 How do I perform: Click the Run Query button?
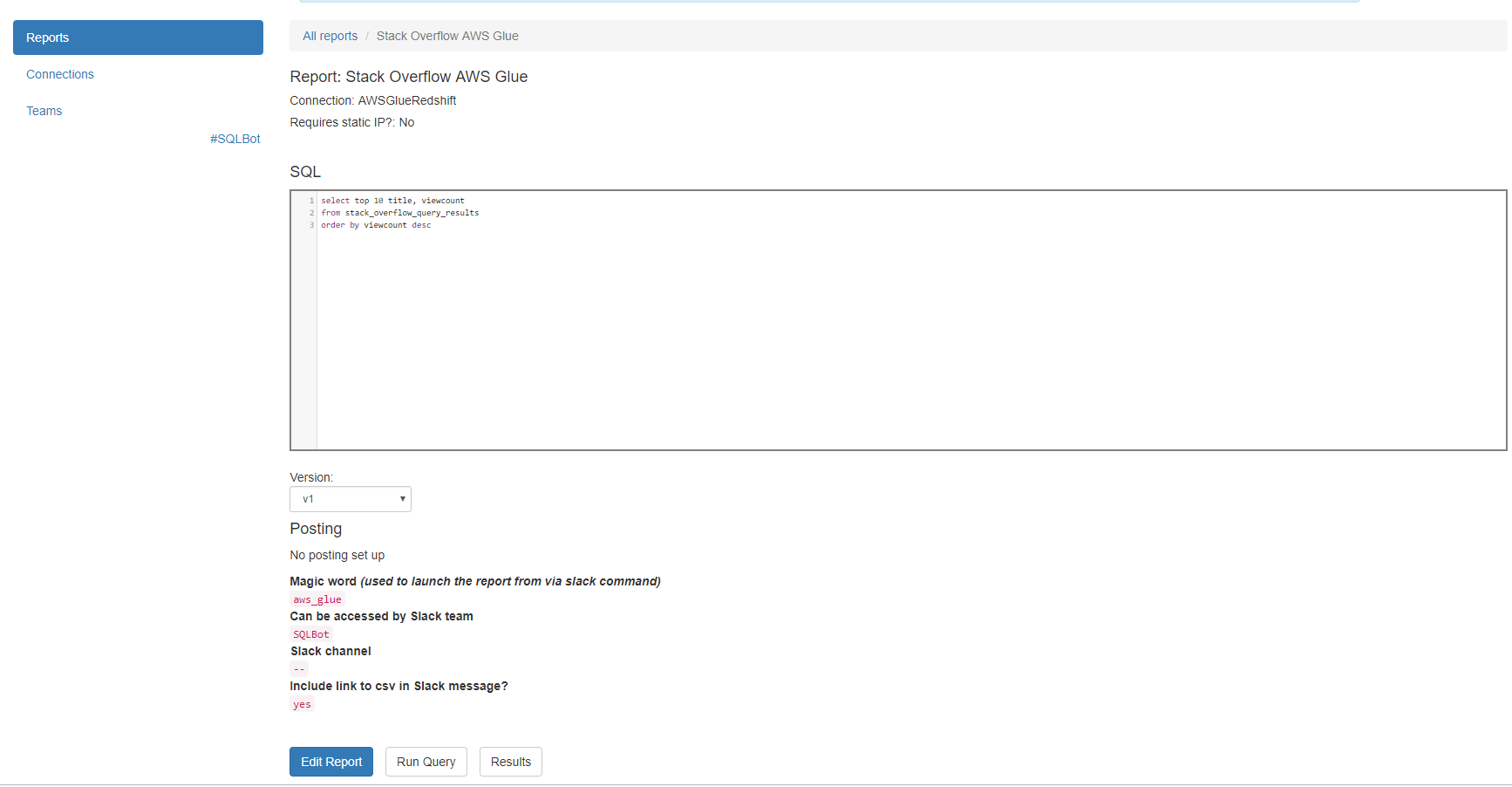pyautogui.click(x=426, y=762)
